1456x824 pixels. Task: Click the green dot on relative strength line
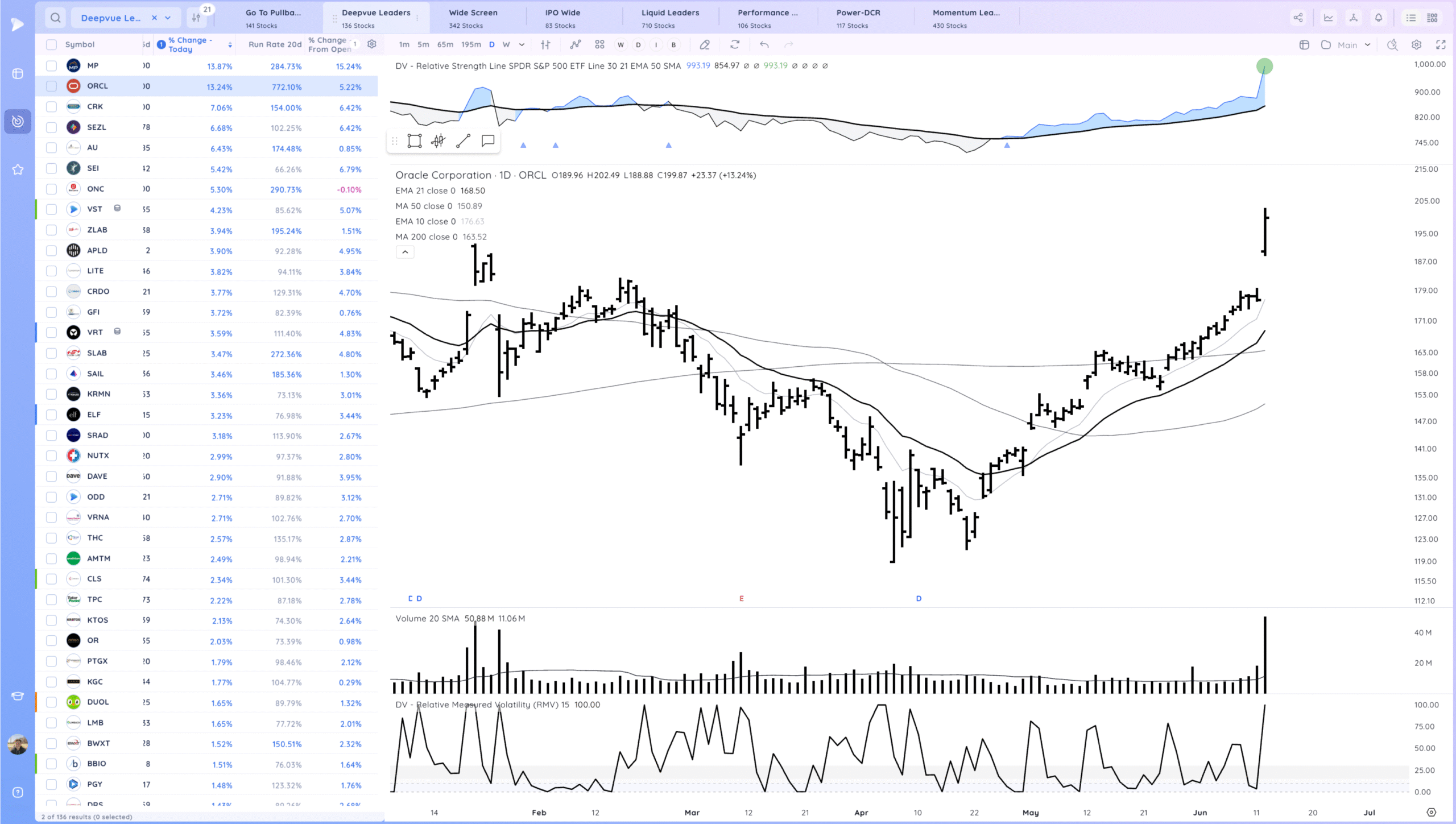pyautogui.click(x=1264, y=67)
